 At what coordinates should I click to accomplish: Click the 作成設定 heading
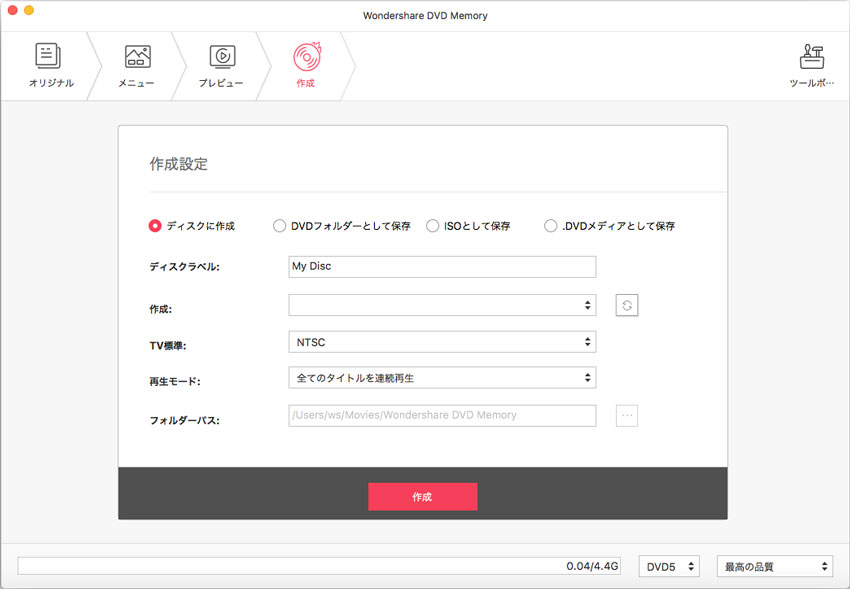pyautogui.click(x=179, y=164)
